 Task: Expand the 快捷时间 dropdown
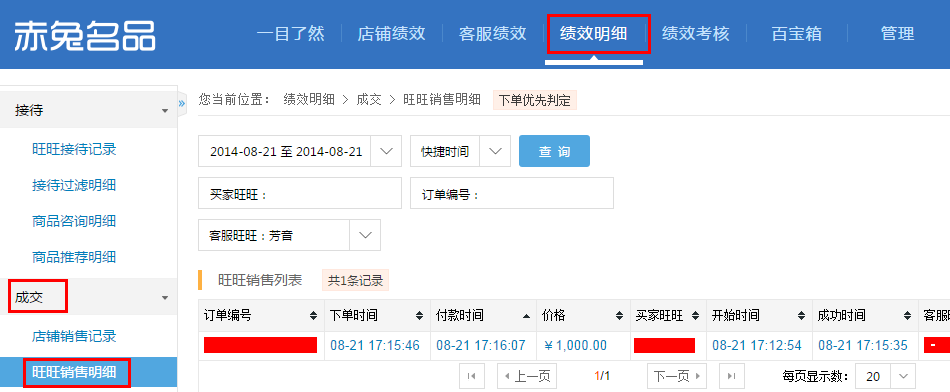click(x=496, y=151)
